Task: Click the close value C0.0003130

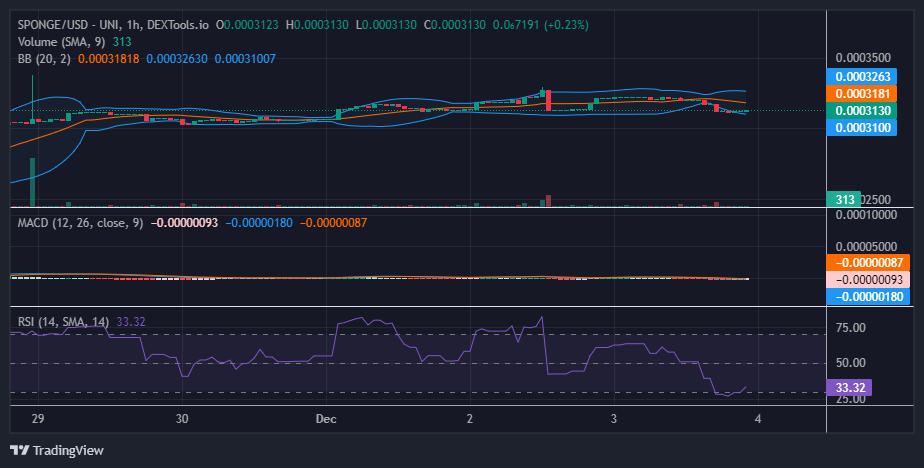Action: click(x=454, y=25)
